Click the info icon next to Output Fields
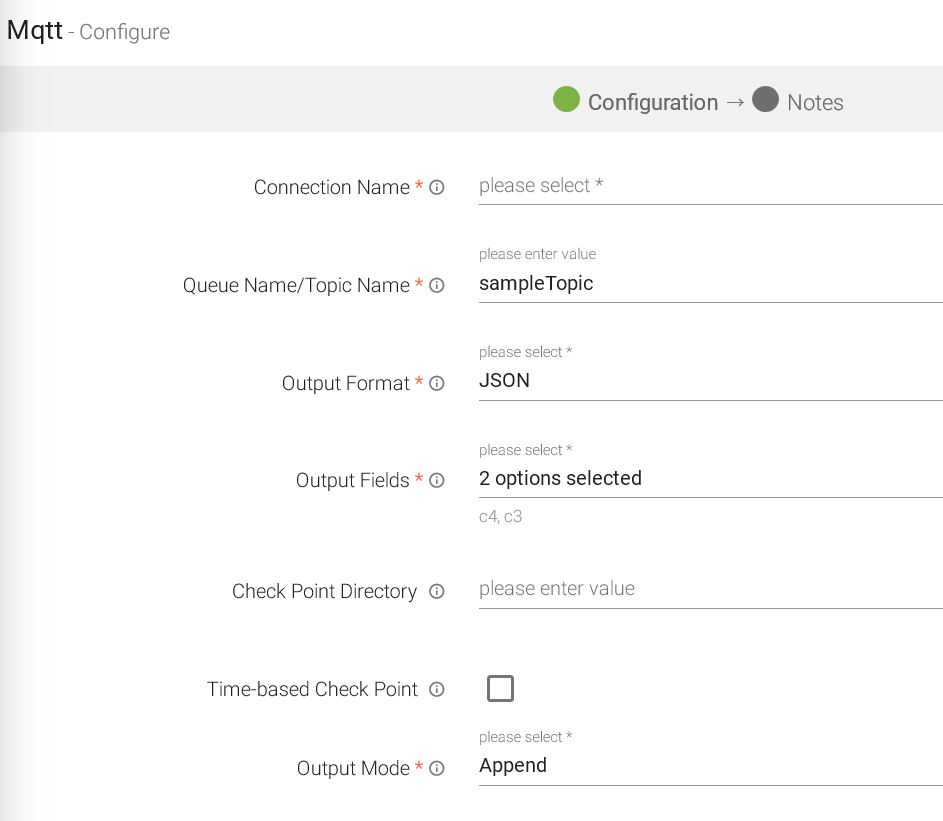 (x=437, y=481)
